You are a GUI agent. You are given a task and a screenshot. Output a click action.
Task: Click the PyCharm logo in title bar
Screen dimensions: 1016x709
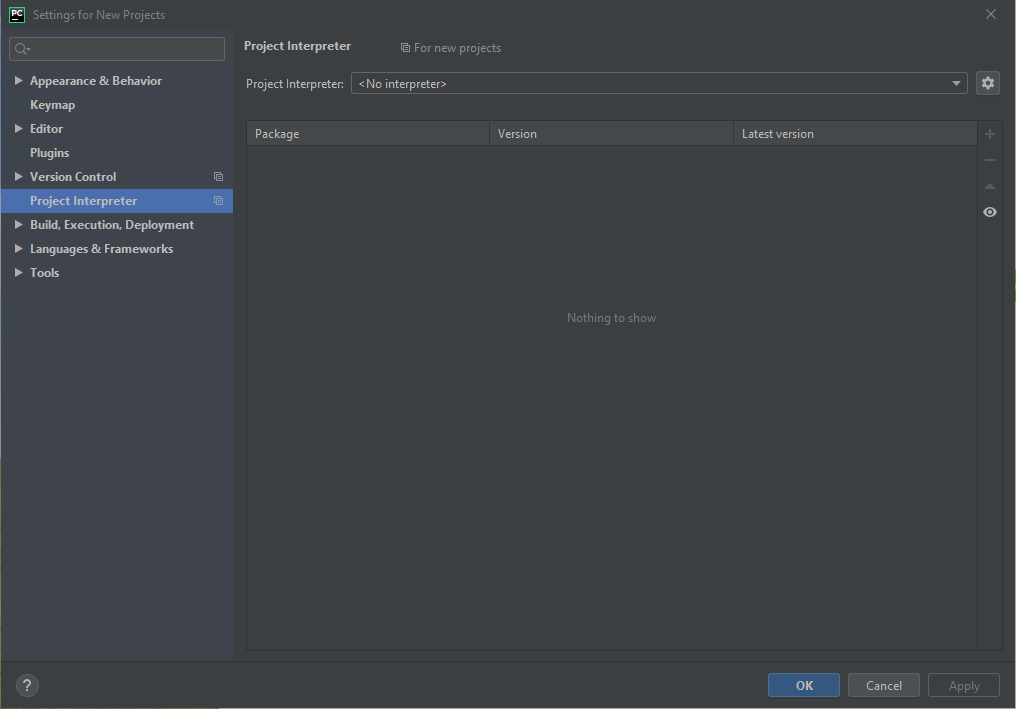click(17, 15)
